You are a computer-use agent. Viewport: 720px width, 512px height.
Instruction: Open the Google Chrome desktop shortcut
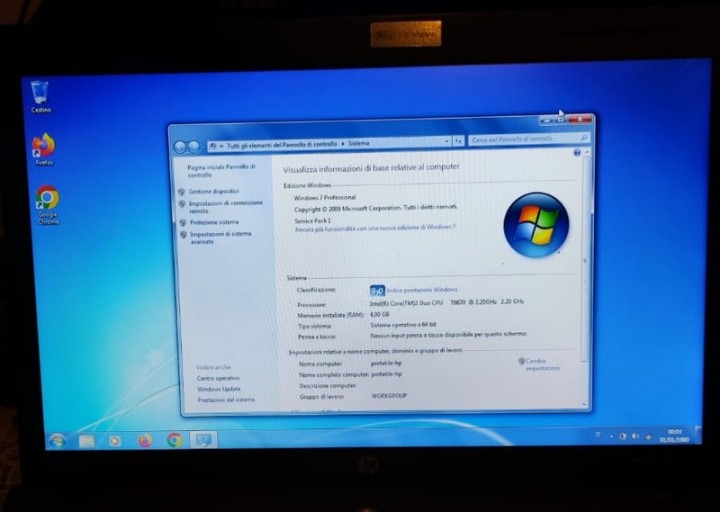click(47, 204)
